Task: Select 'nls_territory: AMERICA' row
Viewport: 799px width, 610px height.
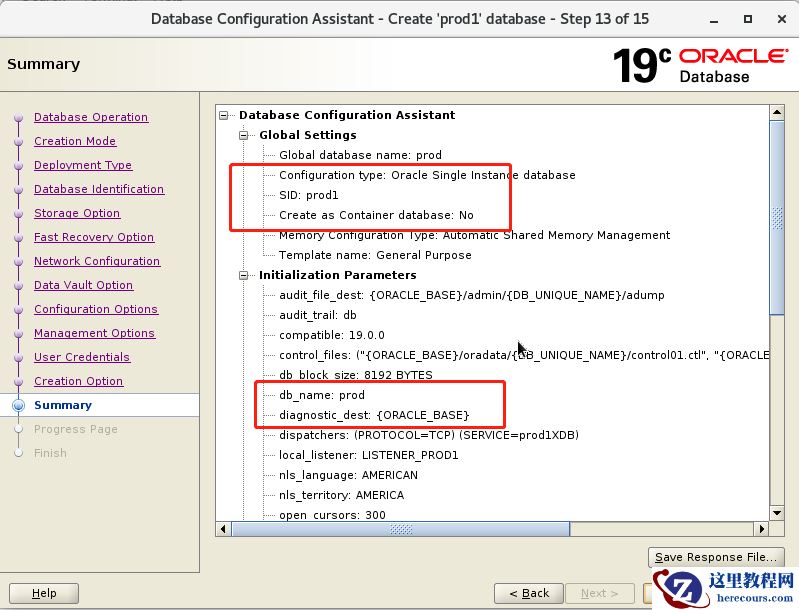Action: click(x=341, y=495)
